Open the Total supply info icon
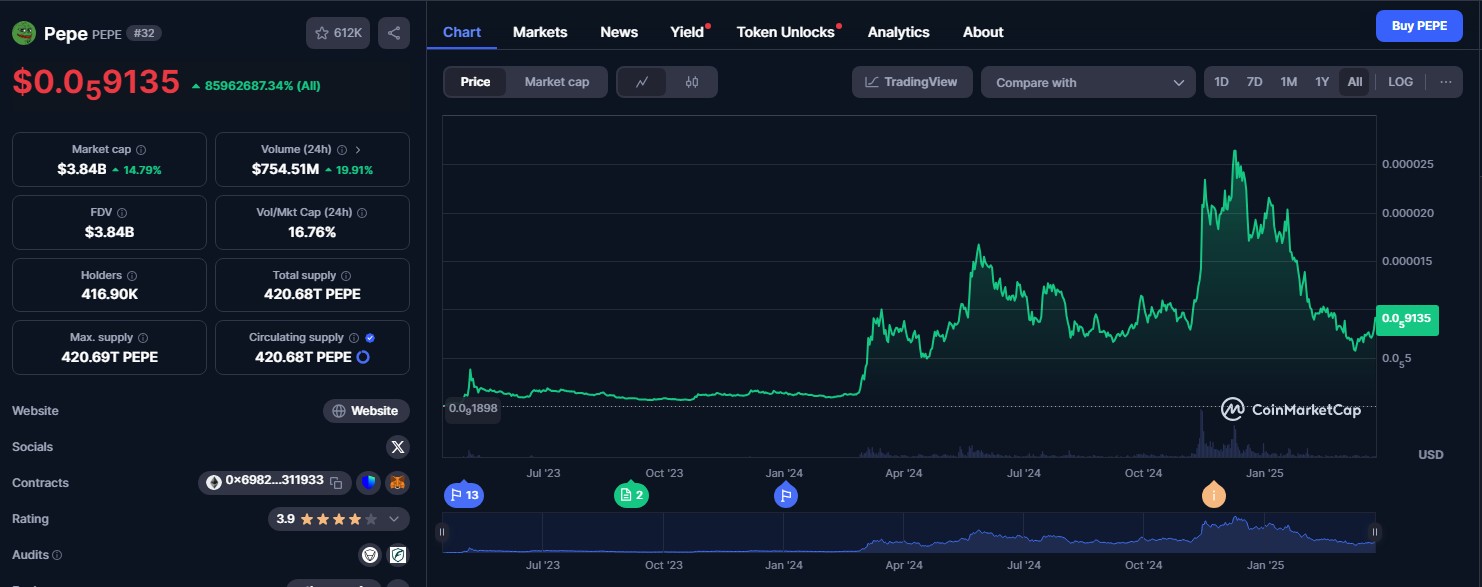 [346, 275]
